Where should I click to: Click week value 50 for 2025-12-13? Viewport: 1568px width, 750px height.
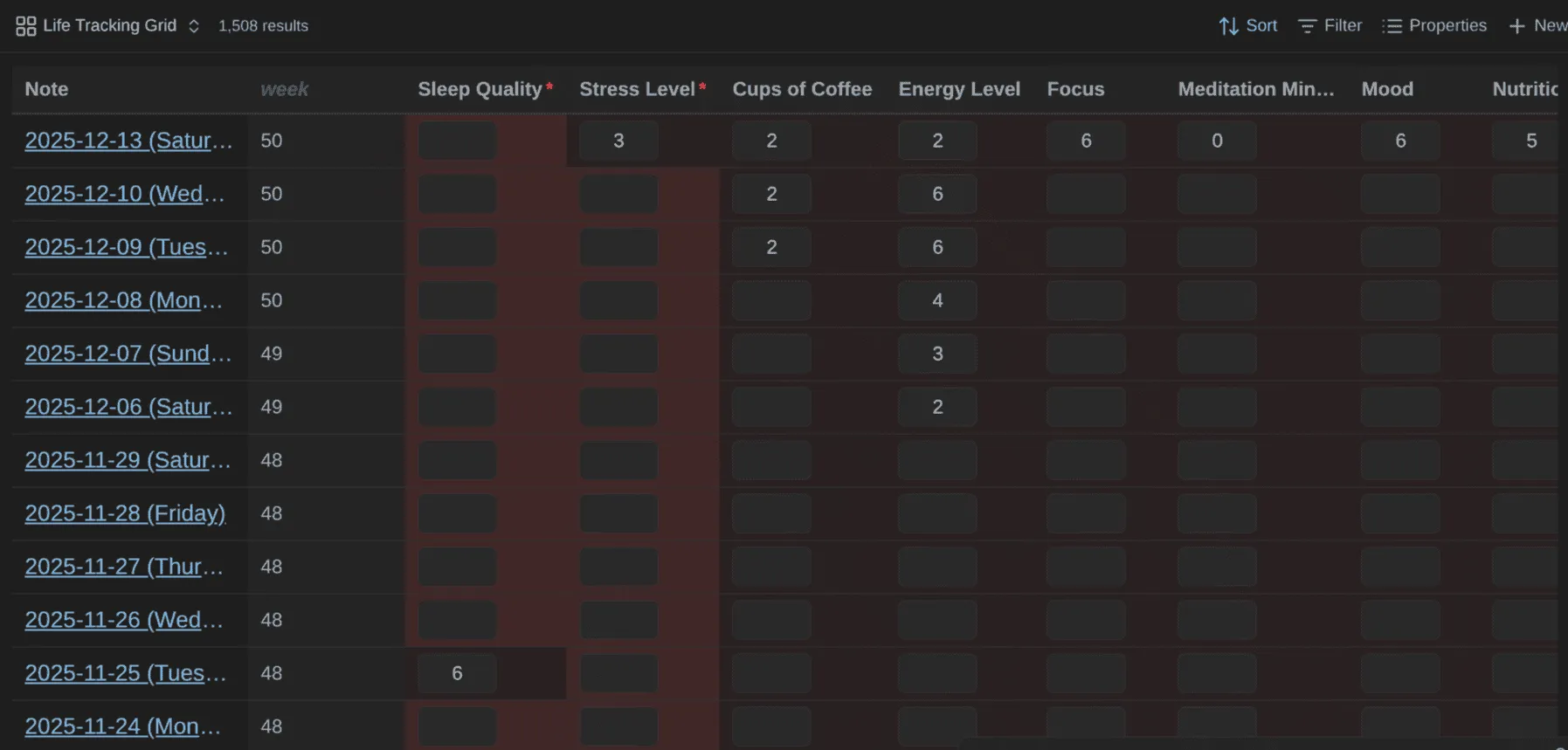[272, 141]
